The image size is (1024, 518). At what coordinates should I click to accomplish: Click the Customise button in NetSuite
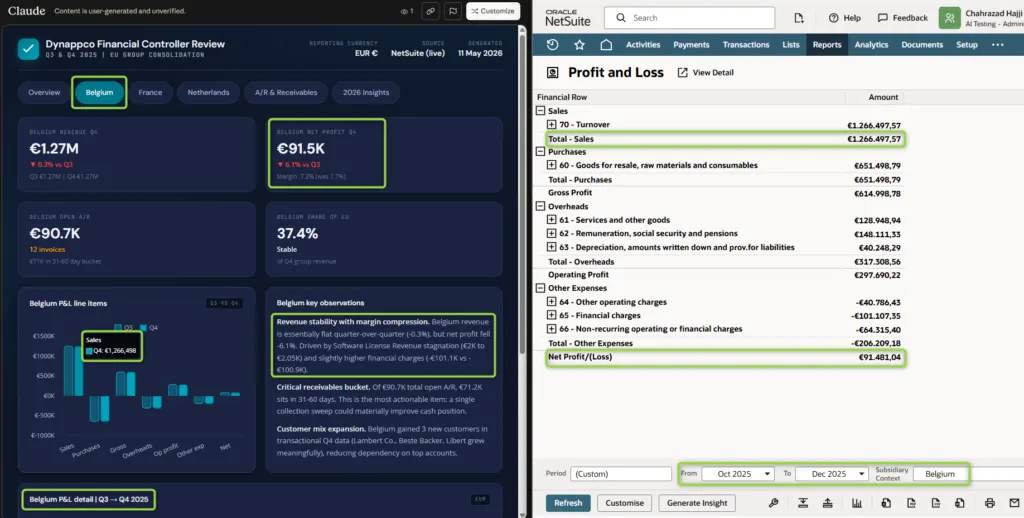(624, 503)
